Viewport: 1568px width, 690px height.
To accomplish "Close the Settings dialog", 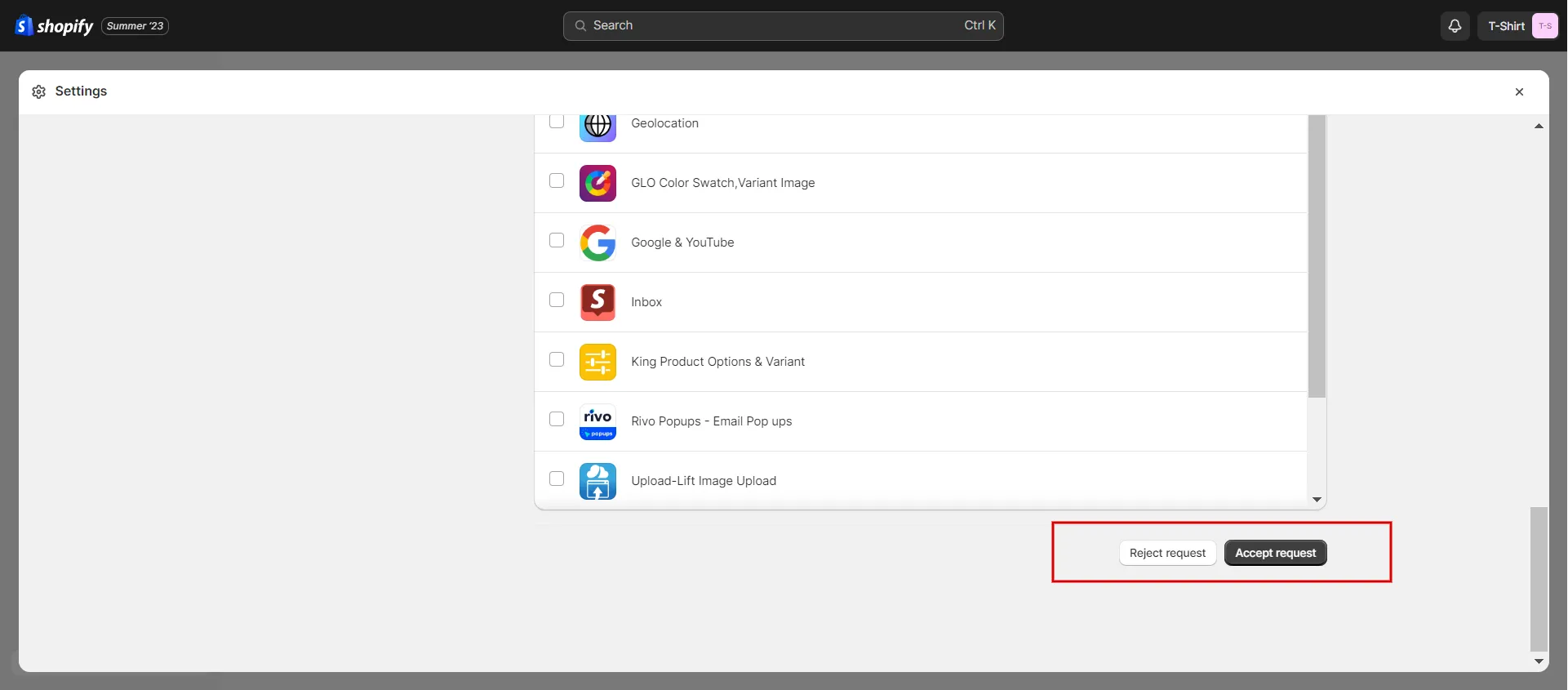I will 1519,91.
